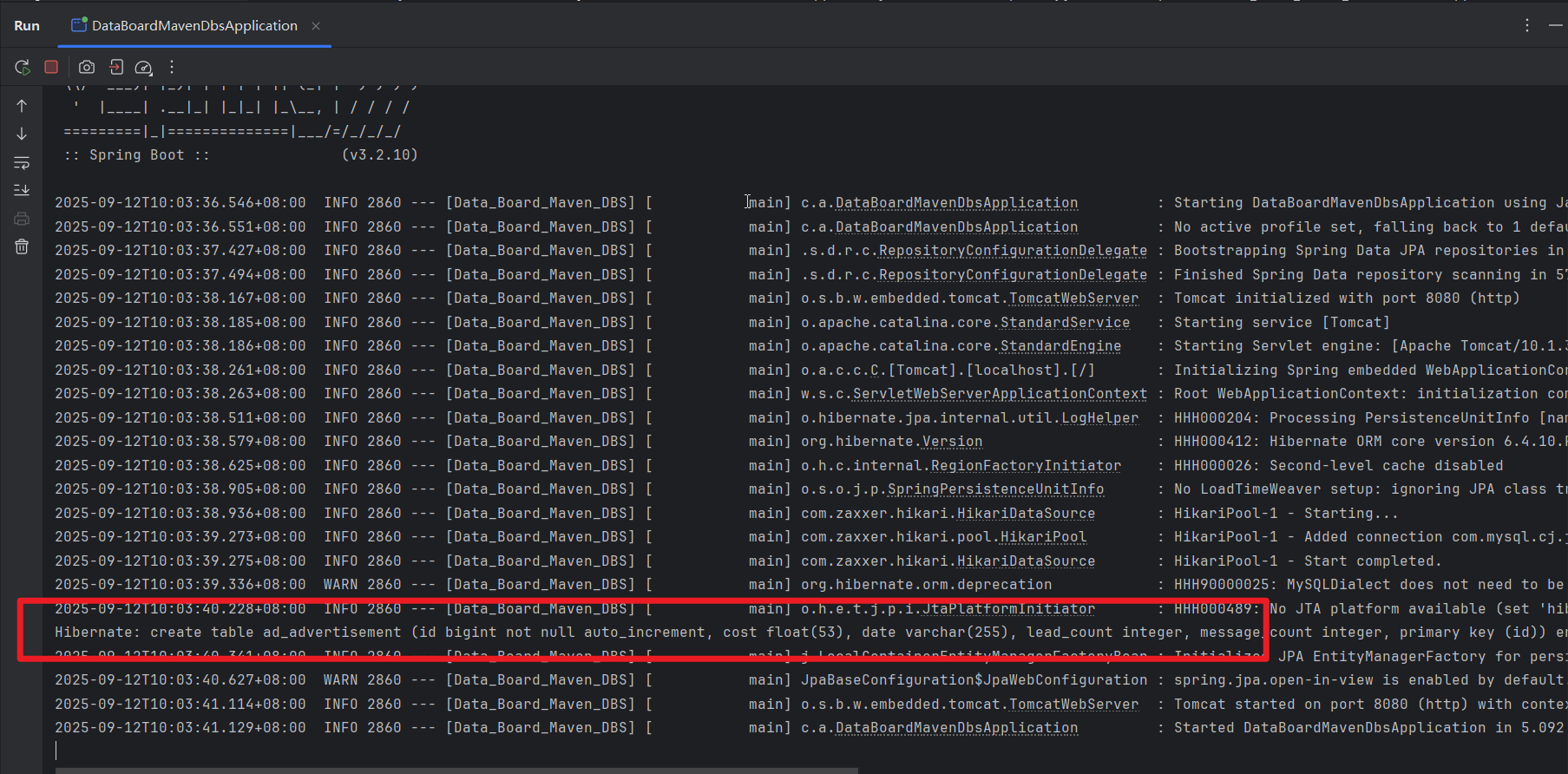
Task: Click the timestamp 2025-09-12T10:03:38.511+08:00
Action: click(180, 417)
